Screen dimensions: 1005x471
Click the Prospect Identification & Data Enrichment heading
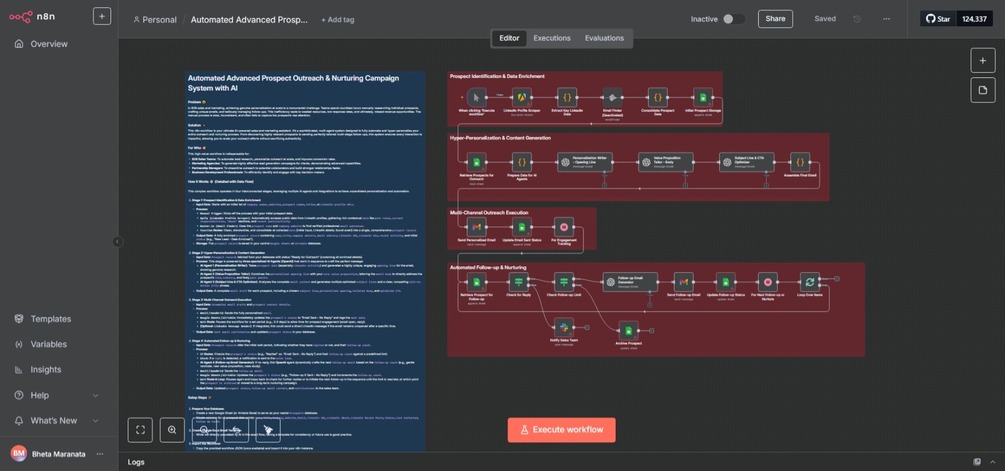[x=497, y=76]
